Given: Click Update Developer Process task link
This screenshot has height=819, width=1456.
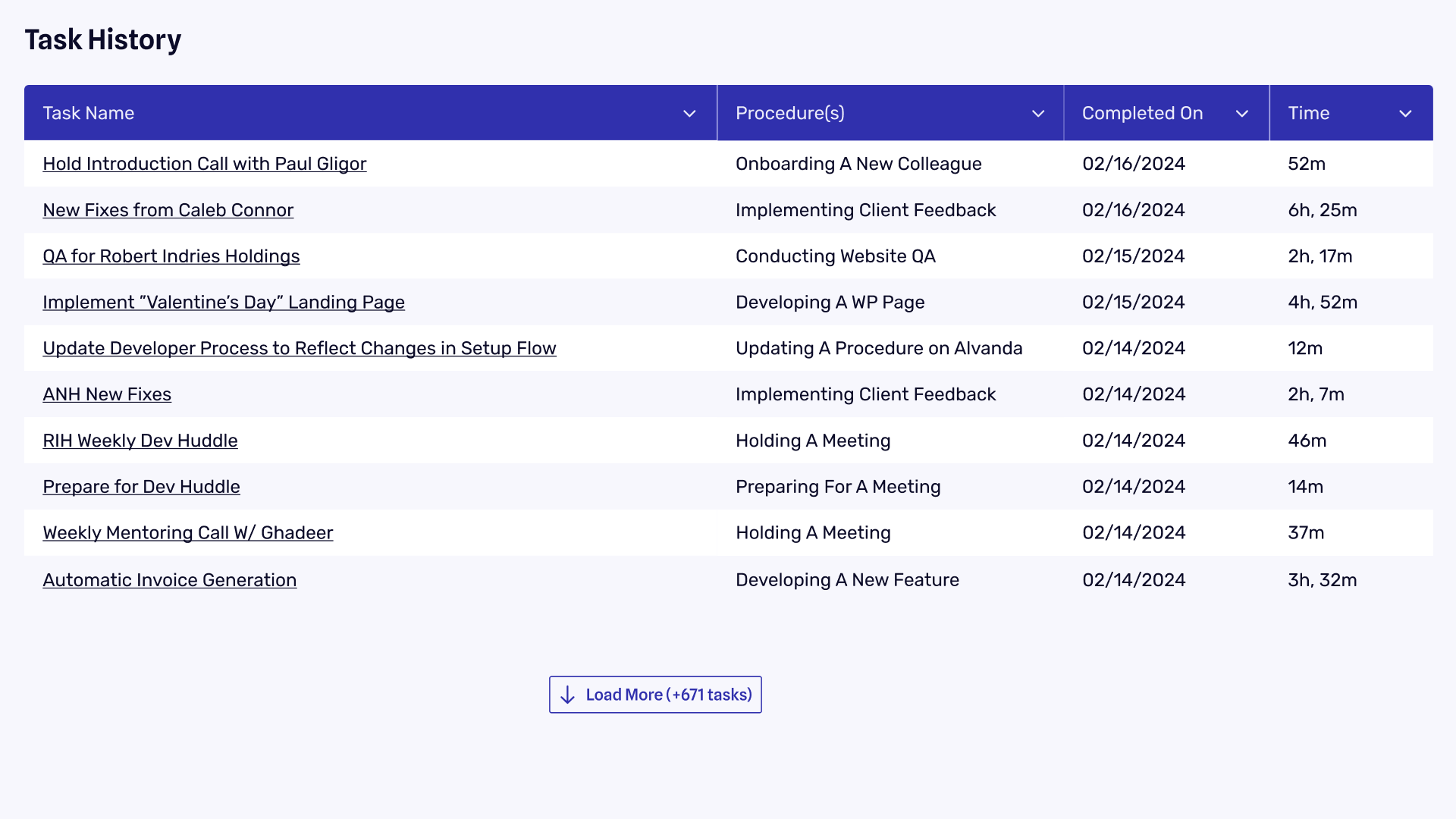Looking at the screenshot, I should [299, 348].
